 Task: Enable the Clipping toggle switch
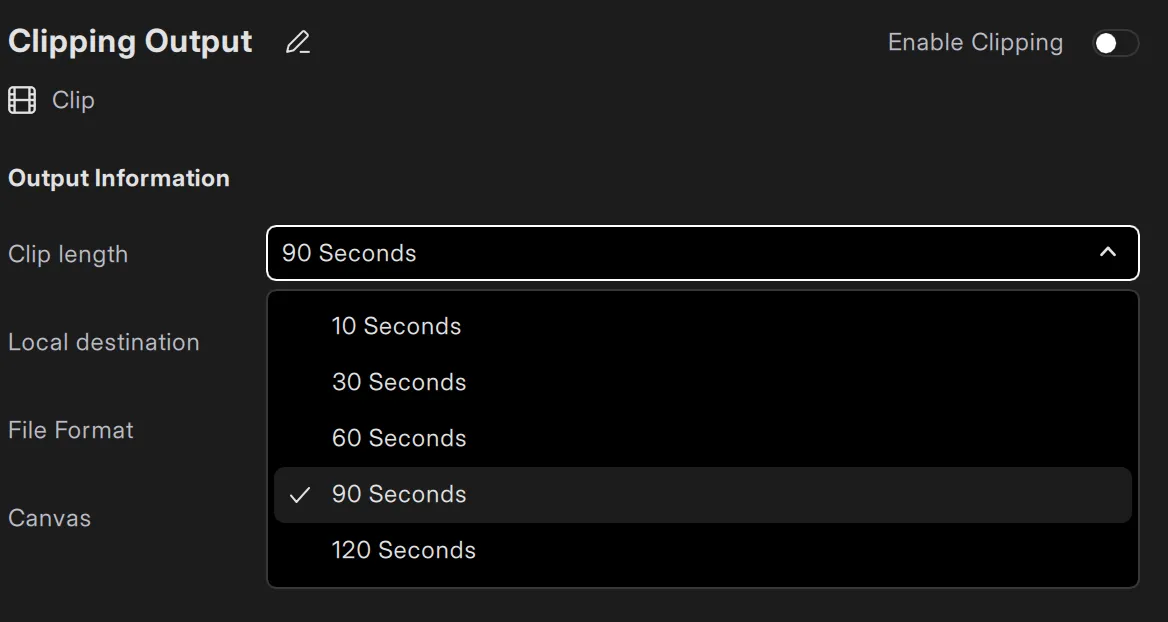pos(1115,43)
